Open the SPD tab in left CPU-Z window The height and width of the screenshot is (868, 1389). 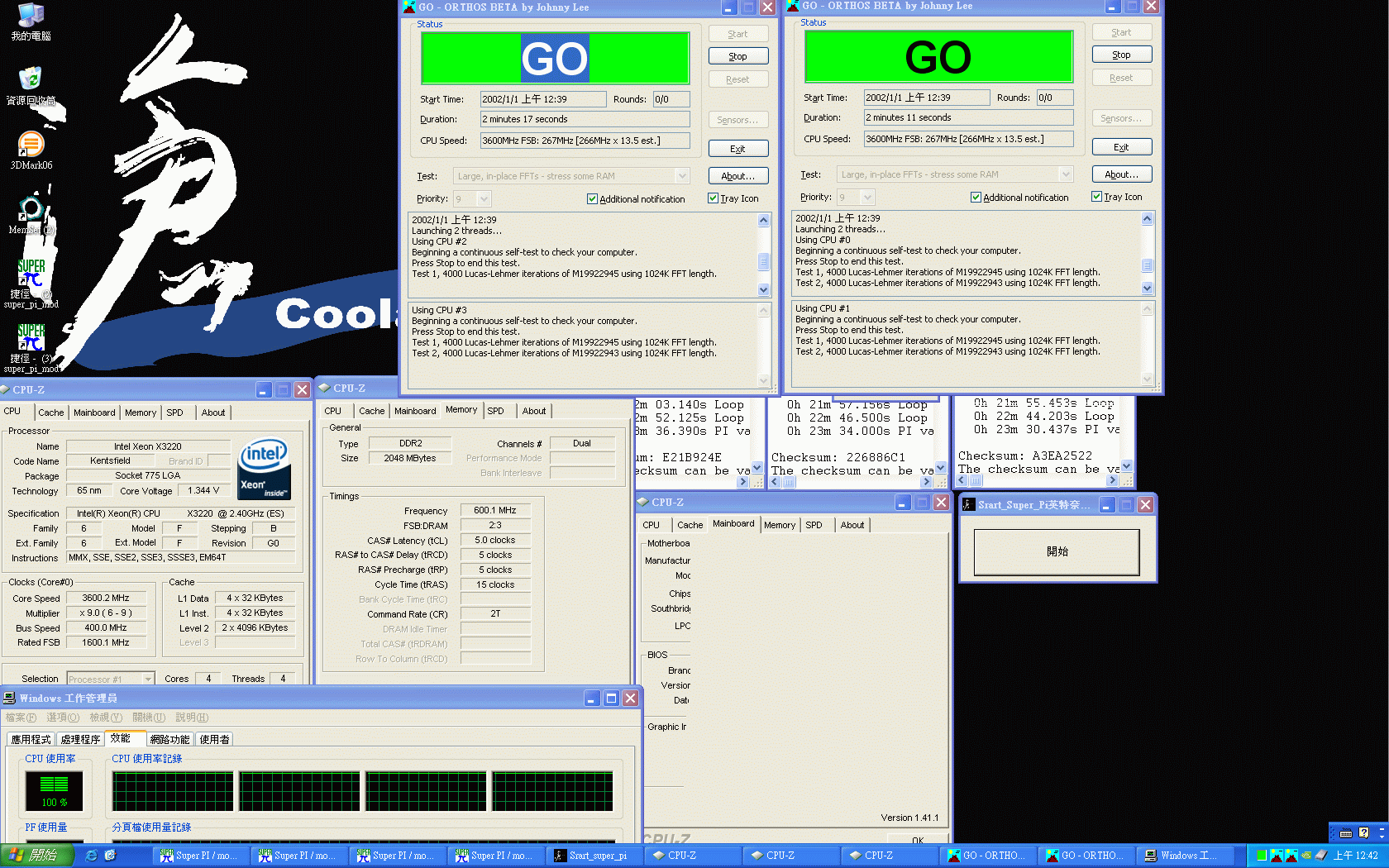click(x=174, y=413)
